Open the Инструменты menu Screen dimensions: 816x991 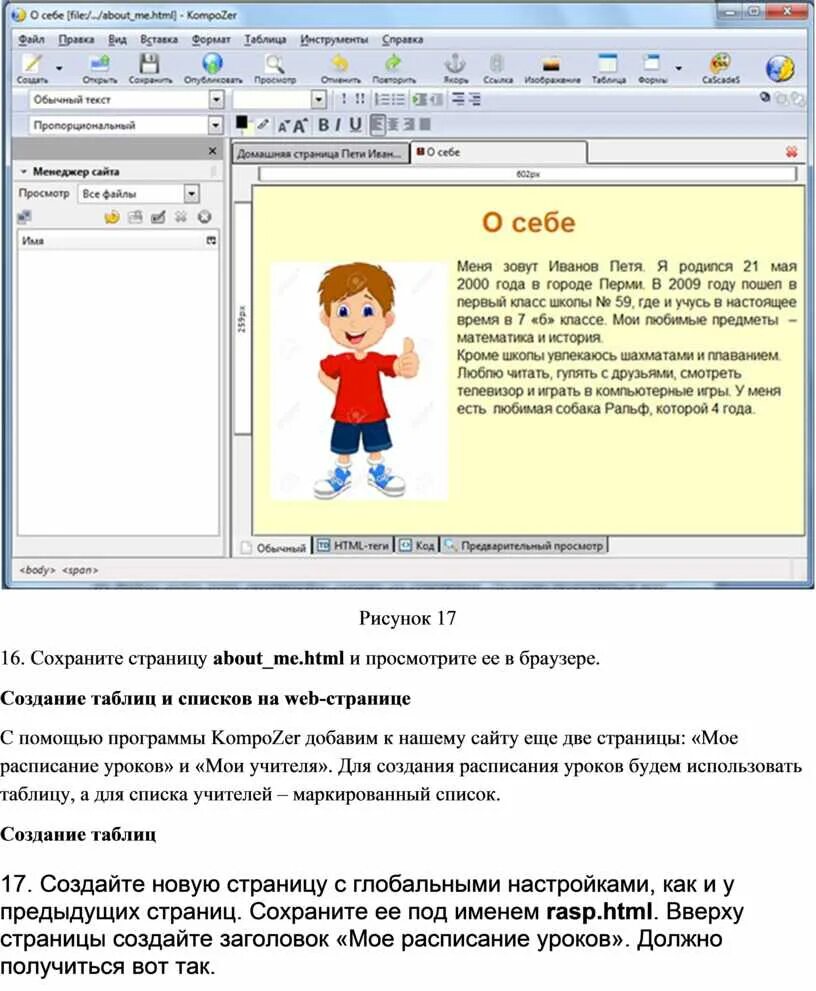[x=334, y=39]
